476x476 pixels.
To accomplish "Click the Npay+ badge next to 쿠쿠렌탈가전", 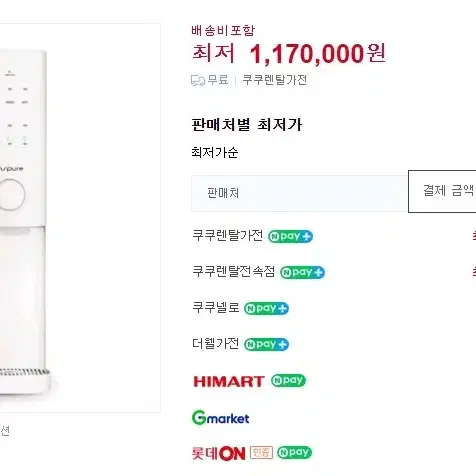I will point(290,236).
